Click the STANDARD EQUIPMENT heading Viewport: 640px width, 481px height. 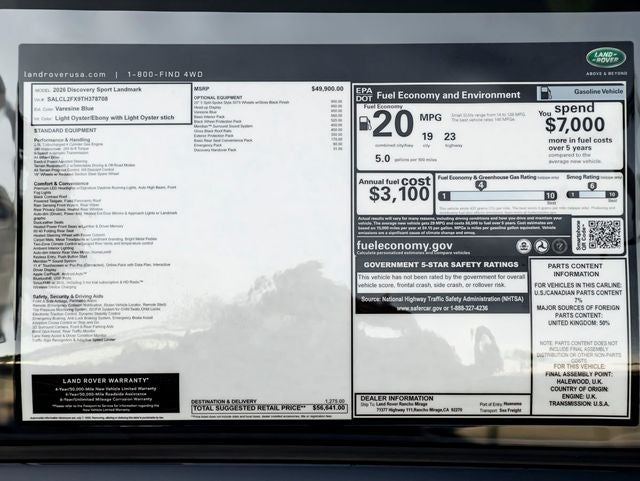coord(65,130)
